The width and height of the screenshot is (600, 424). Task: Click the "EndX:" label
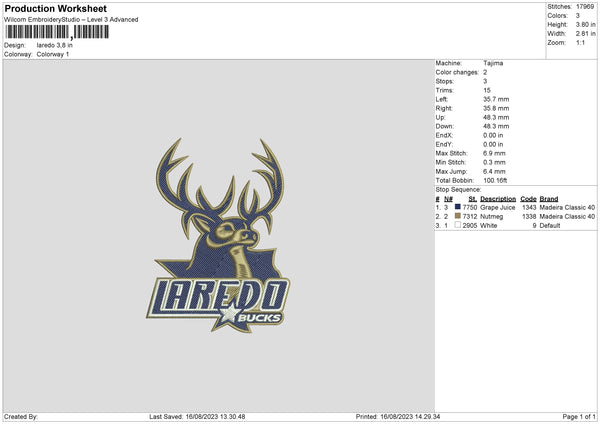444,135
